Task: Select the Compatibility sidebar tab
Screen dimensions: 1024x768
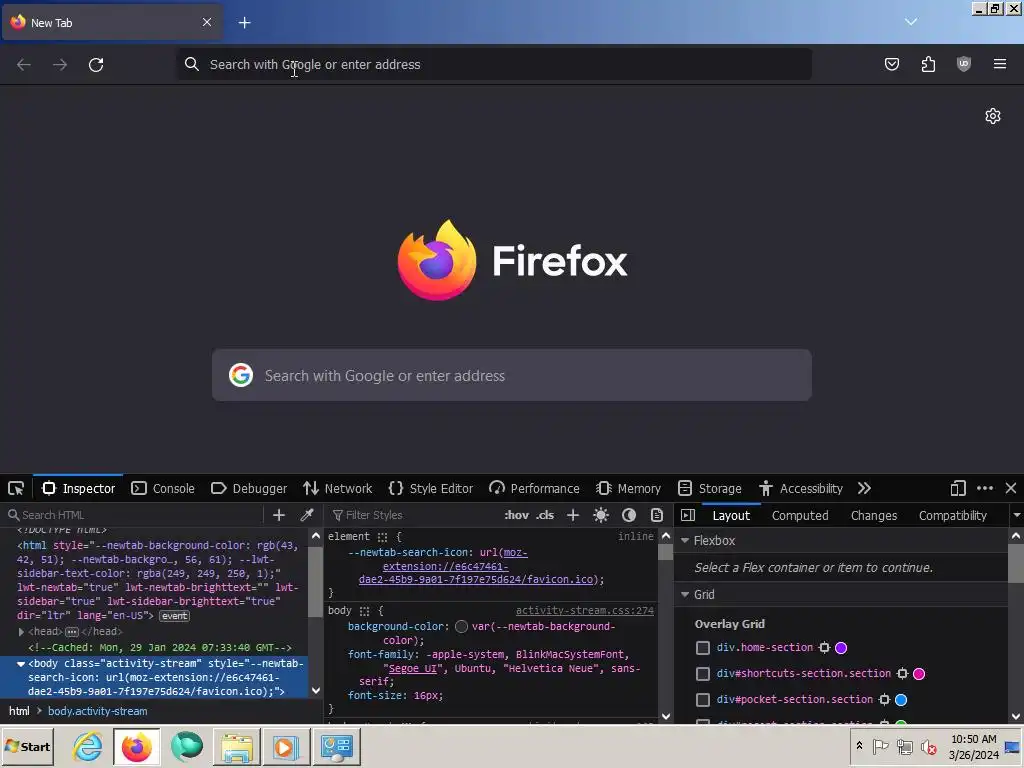Action: (x=953, y=515)
